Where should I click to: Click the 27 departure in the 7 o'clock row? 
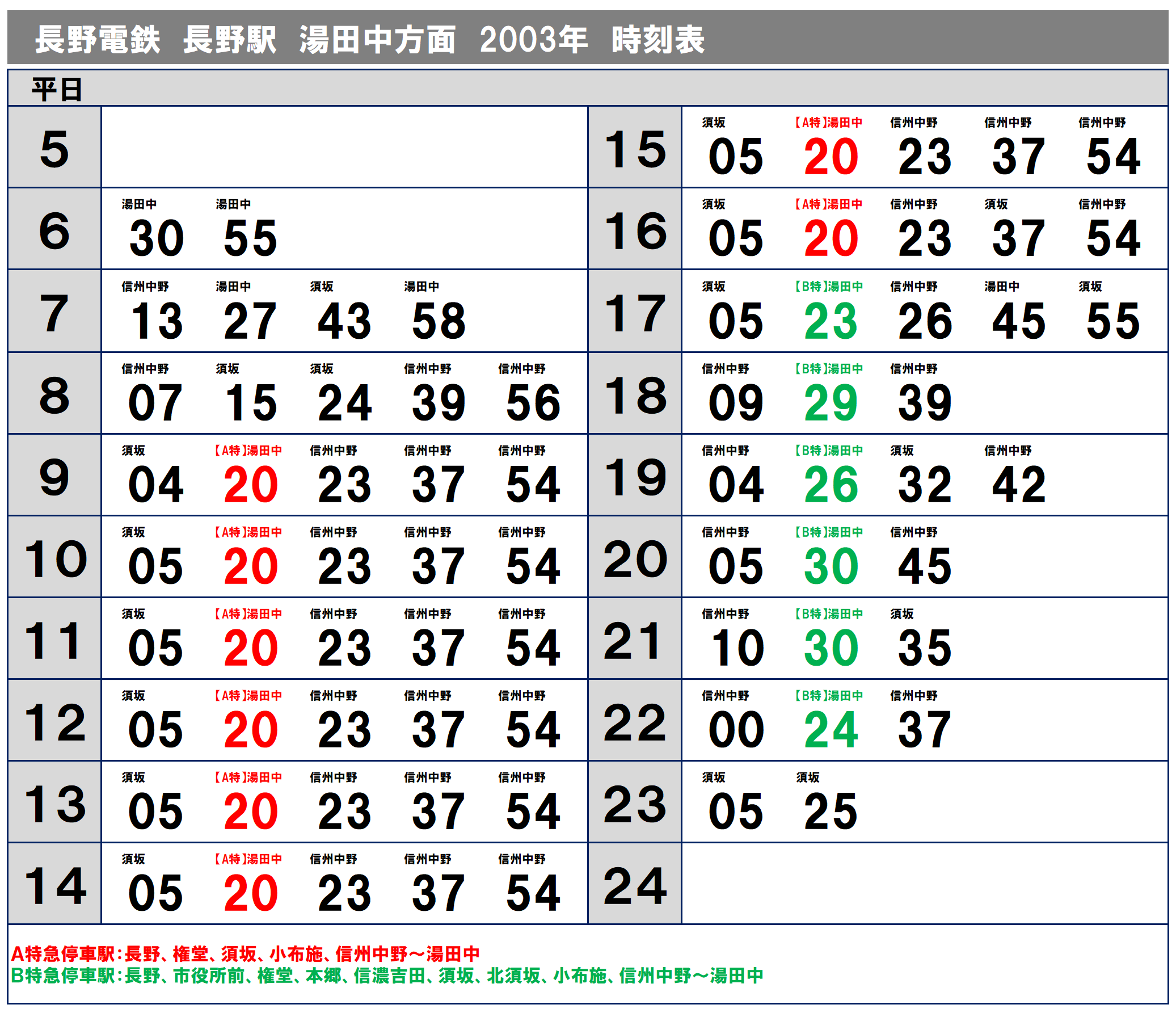(x=250, y=321)
